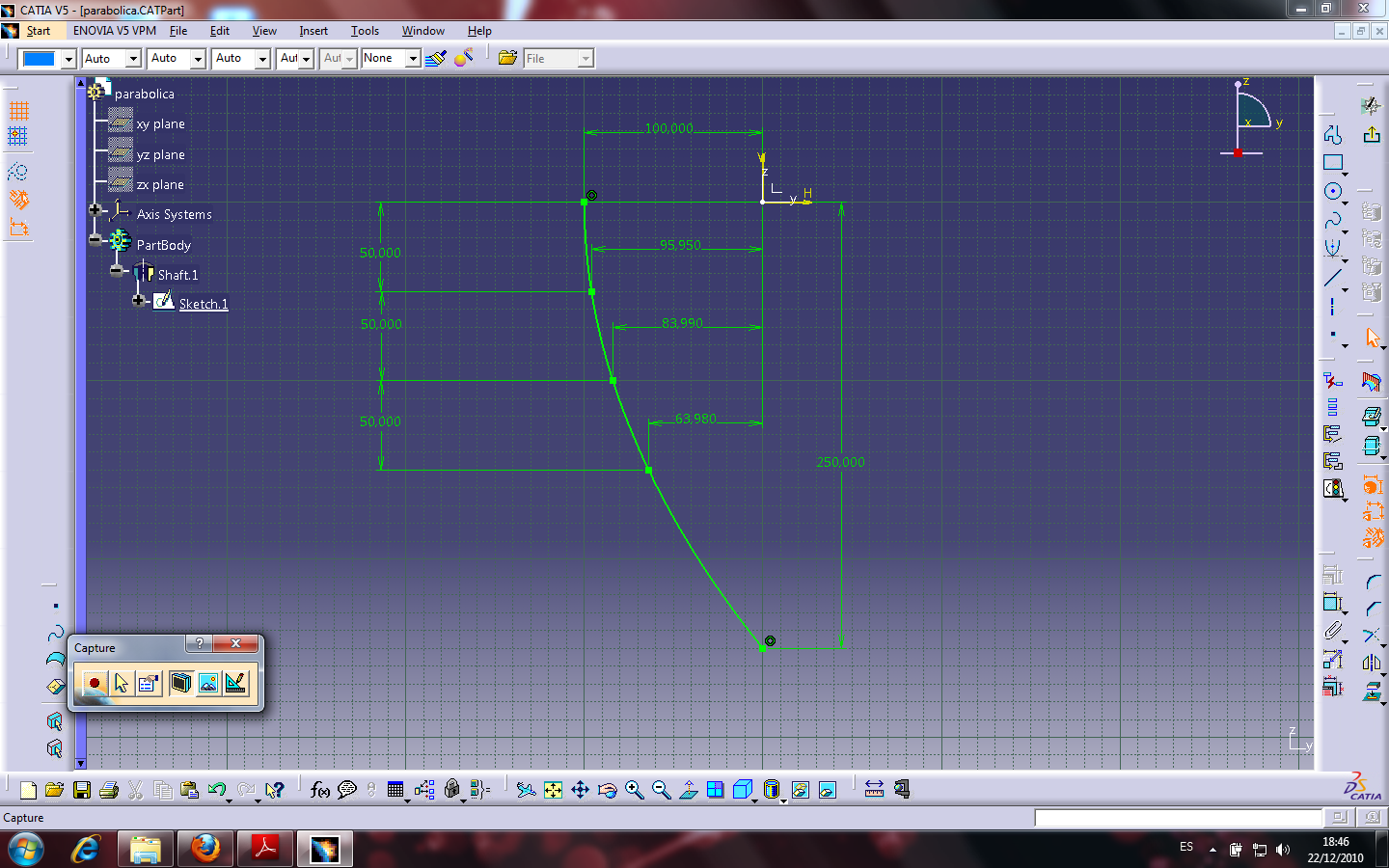Image resolution: width=1389 pixels, height=868 pixels.
Task: Open the Insert menu
Action: point(313,31)
